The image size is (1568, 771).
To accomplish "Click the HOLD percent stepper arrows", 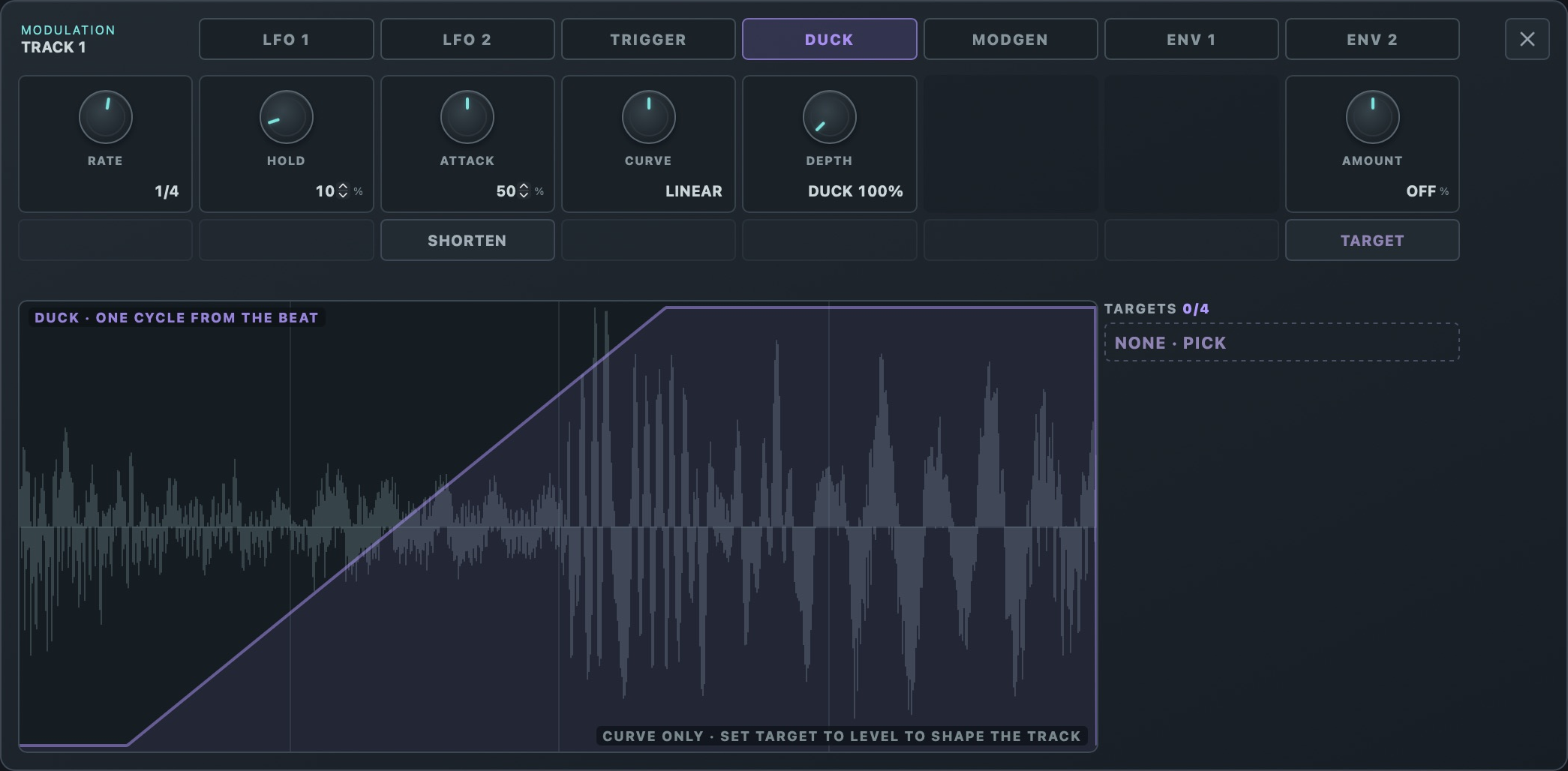I will point(343,190).
